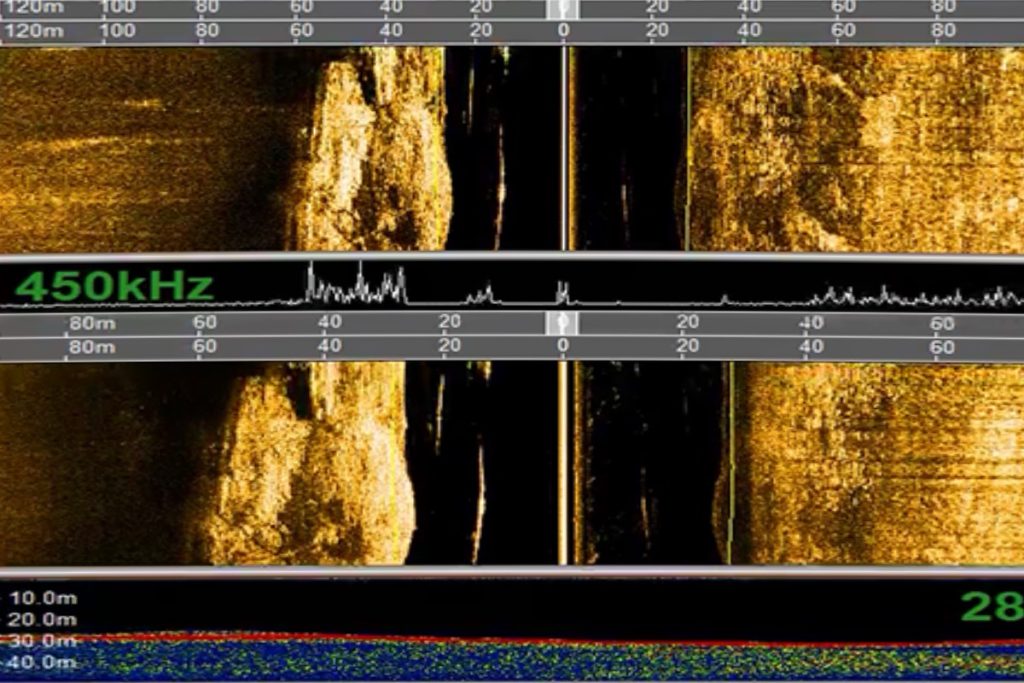
Task: Click the 10.0m depth scale label
Action: coord(42,599)
